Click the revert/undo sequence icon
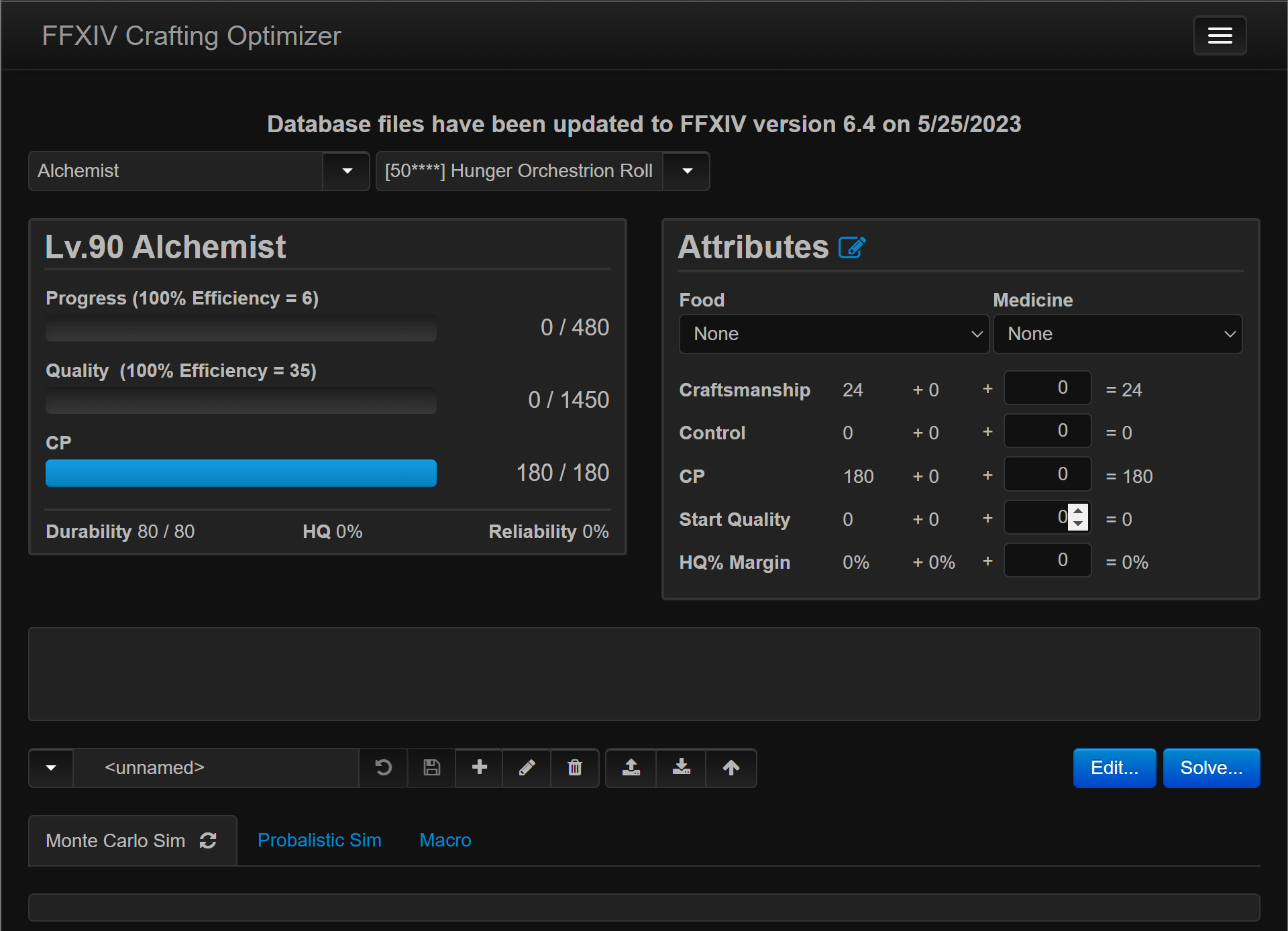The image size is (1288, 931). [383, 767]
